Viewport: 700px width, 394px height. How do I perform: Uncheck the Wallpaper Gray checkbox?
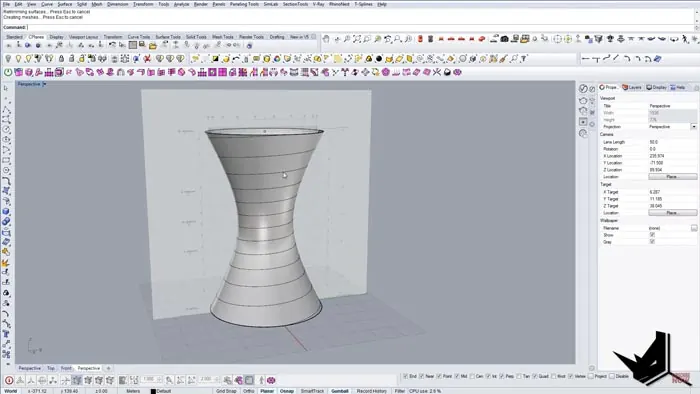[652, 241]
